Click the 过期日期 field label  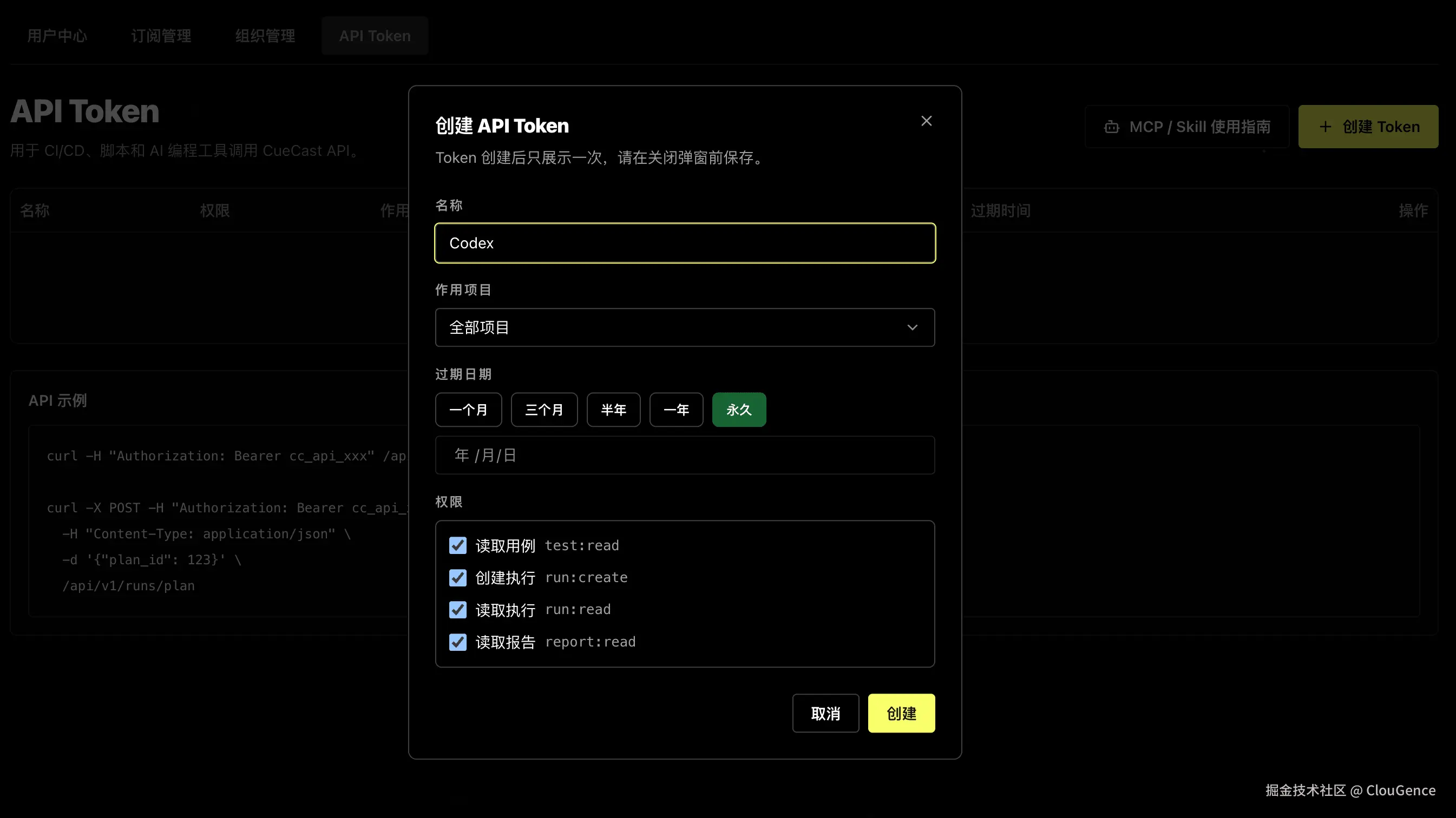pyautogui.click(x=463, y=374)
